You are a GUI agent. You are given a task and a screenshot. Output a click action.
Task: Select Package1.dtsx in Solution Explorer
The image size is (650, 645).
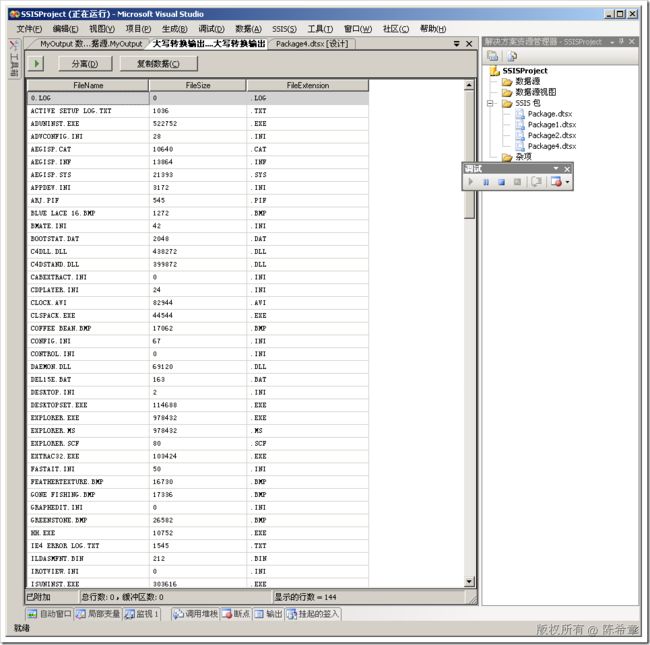[552, 125]
